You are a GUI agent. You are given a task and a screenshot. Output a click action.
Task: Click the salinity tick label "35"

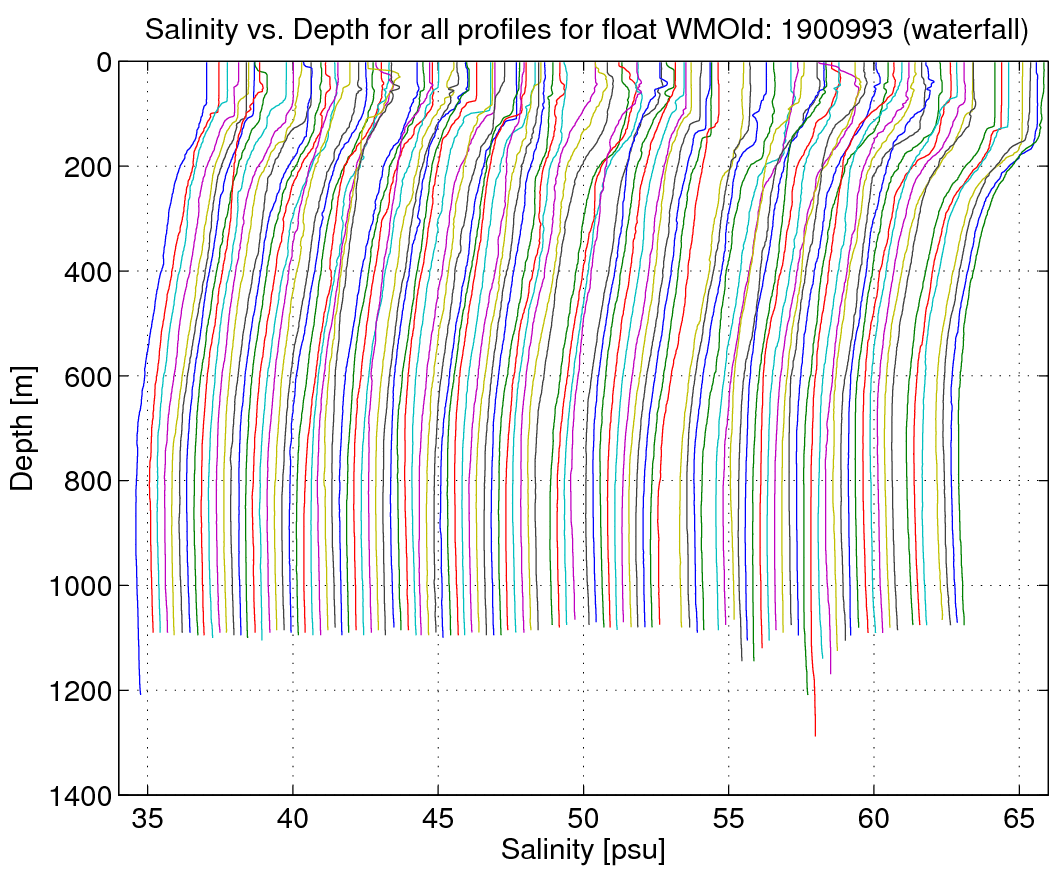tap(147, 818)
